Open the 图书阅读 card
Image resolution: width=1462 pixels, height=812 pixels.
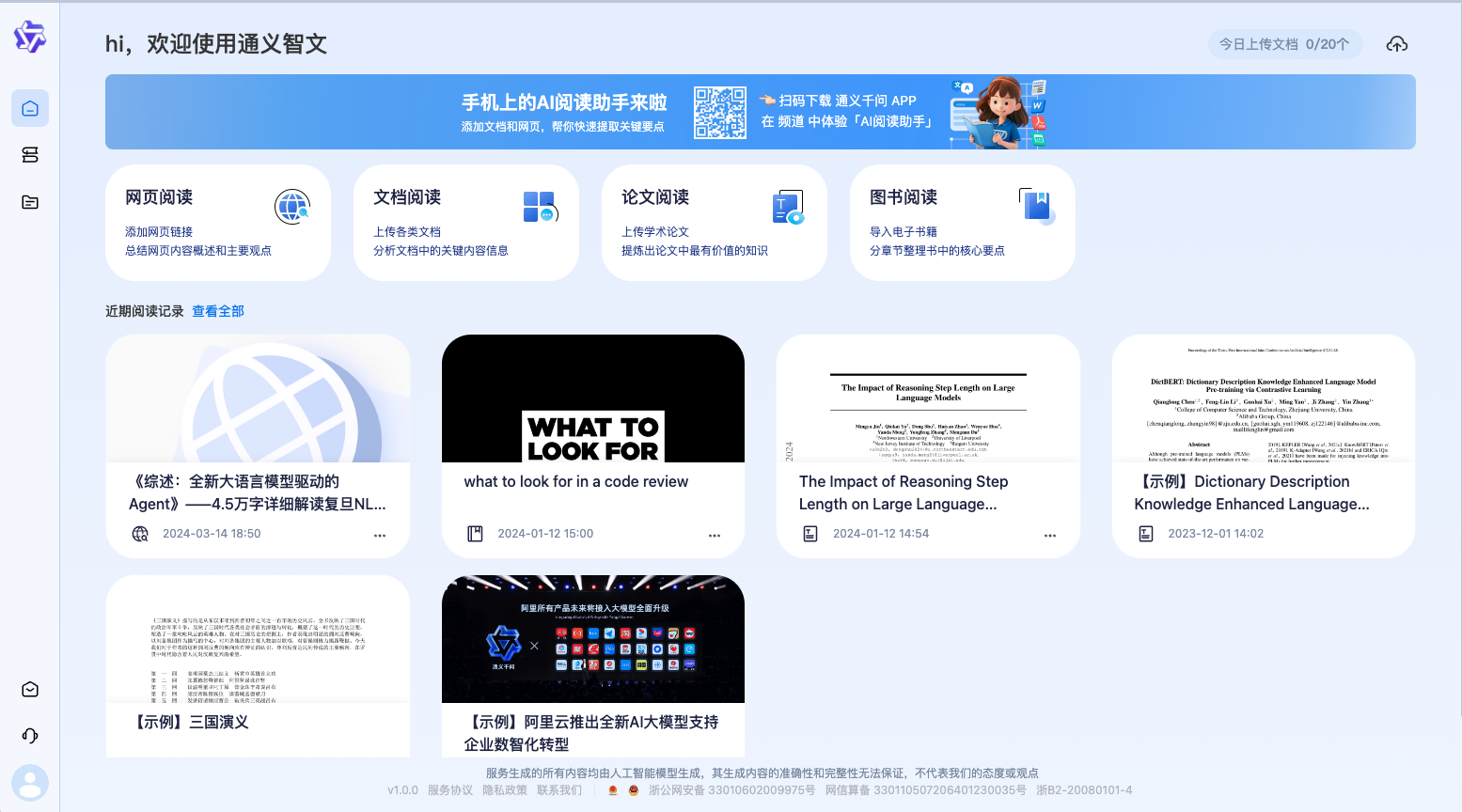coord(963,223)
